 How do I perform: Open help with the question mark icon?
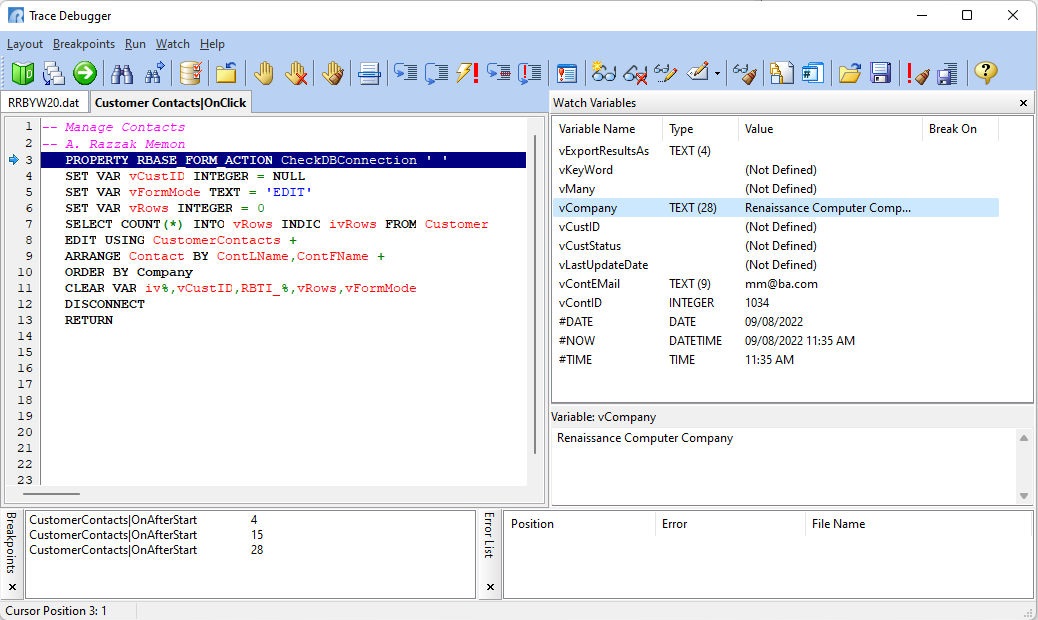click(x=986, y=73)
